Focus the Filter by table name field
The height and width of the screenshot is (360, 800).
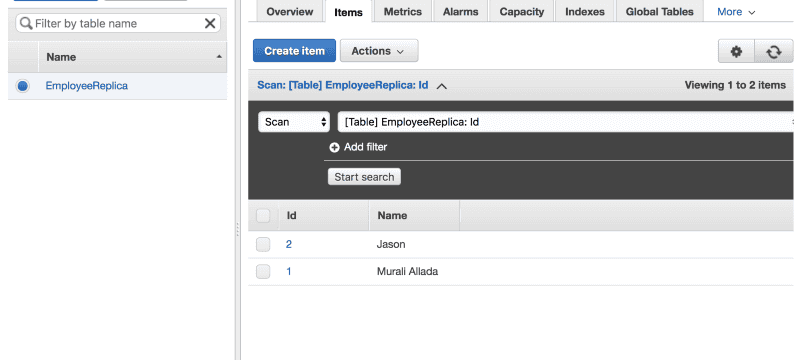pyautogui.click(x=118, y=23)
